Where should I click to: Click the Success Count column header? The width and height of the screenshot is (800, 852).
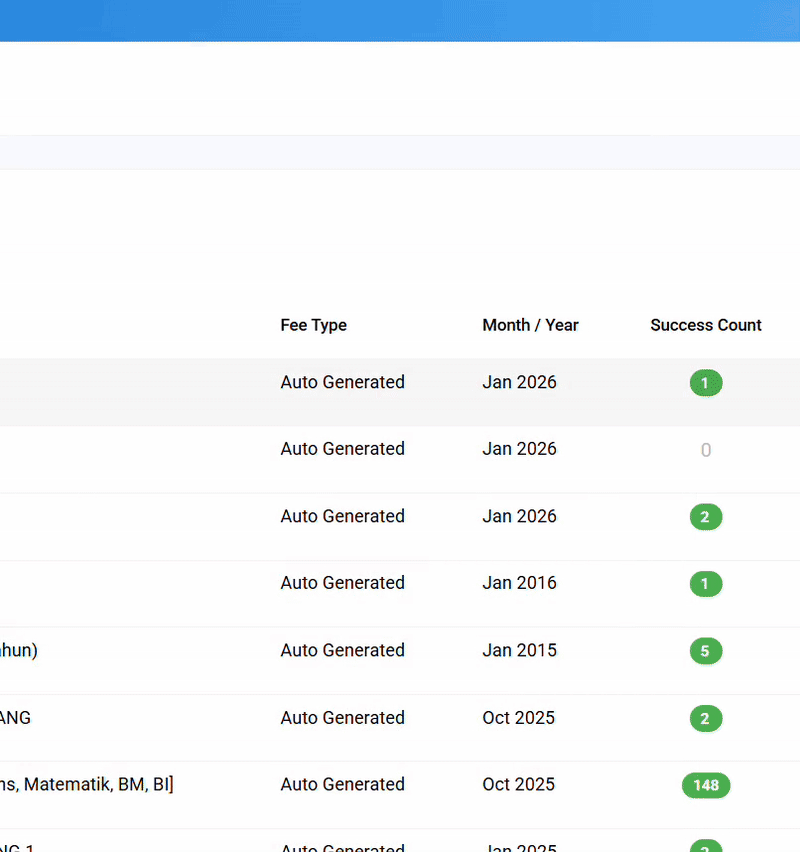(x=705, y=325)
